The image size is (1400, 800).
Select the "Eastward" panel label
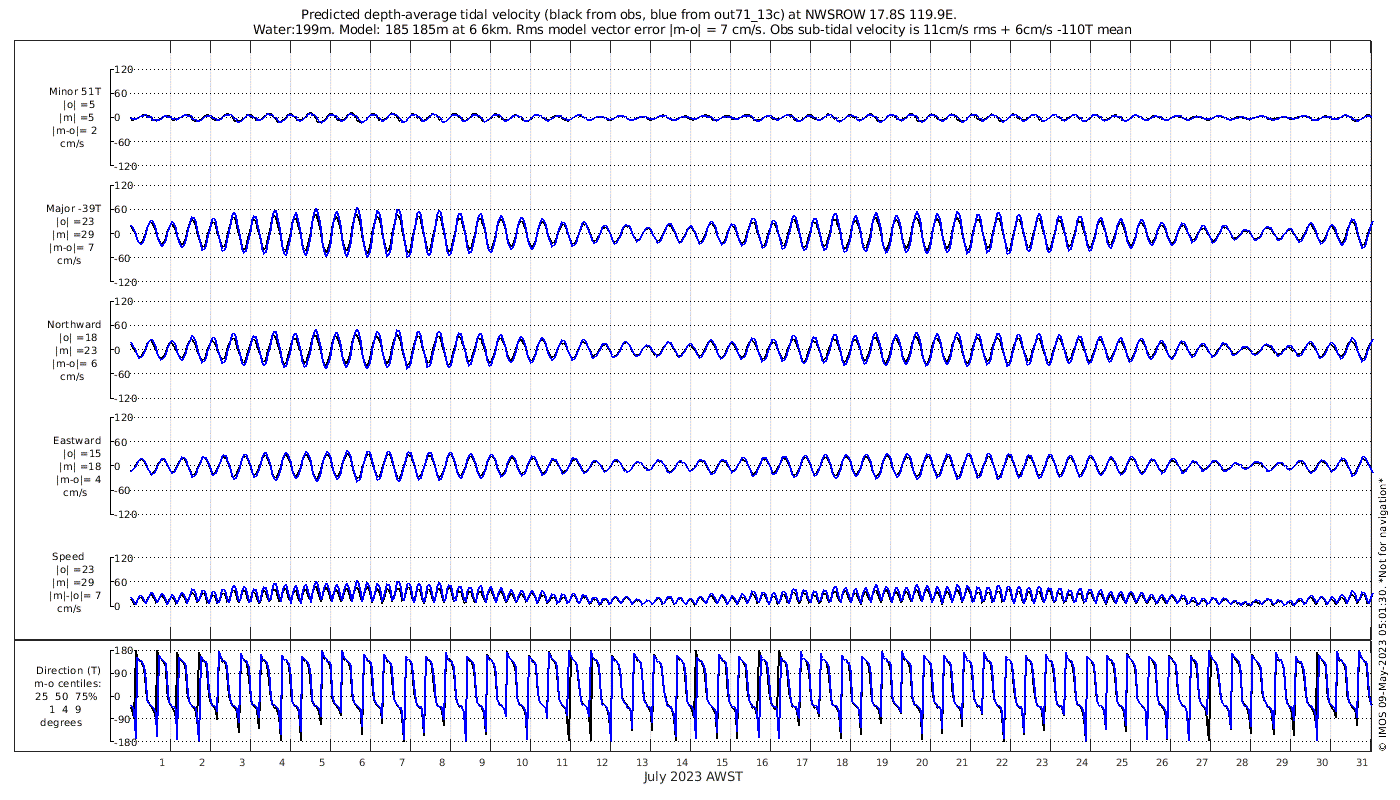click(x=77, y=441)
